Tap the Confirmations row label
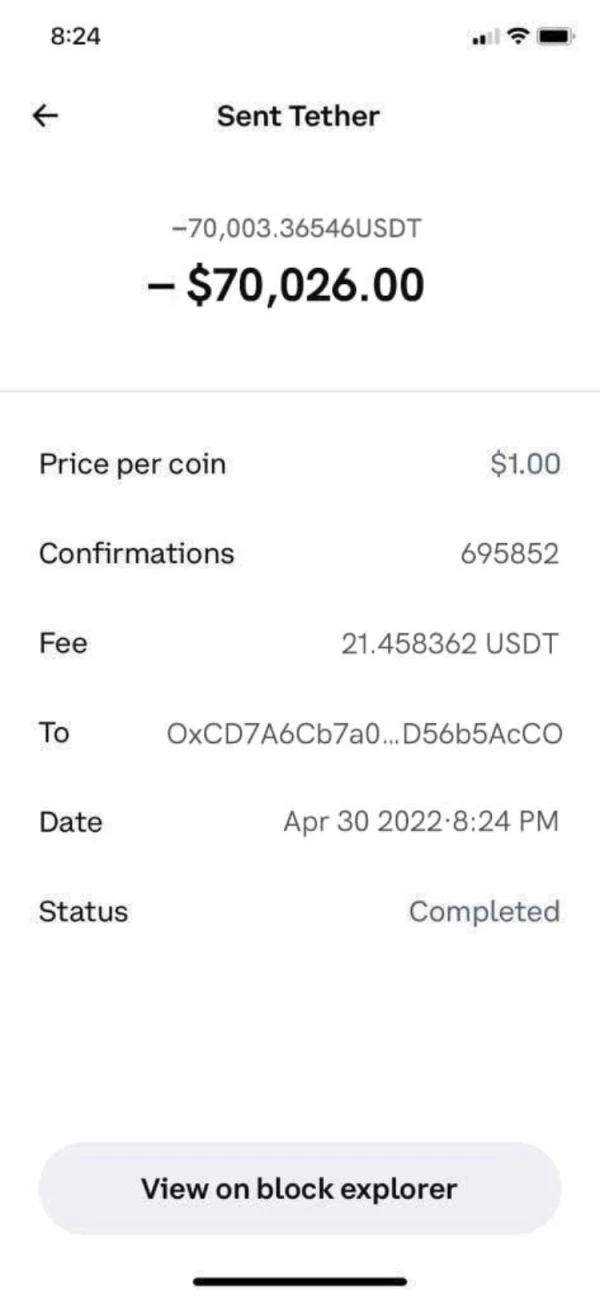This screenshot has height=1299, width=600. (x=136, y=553)
